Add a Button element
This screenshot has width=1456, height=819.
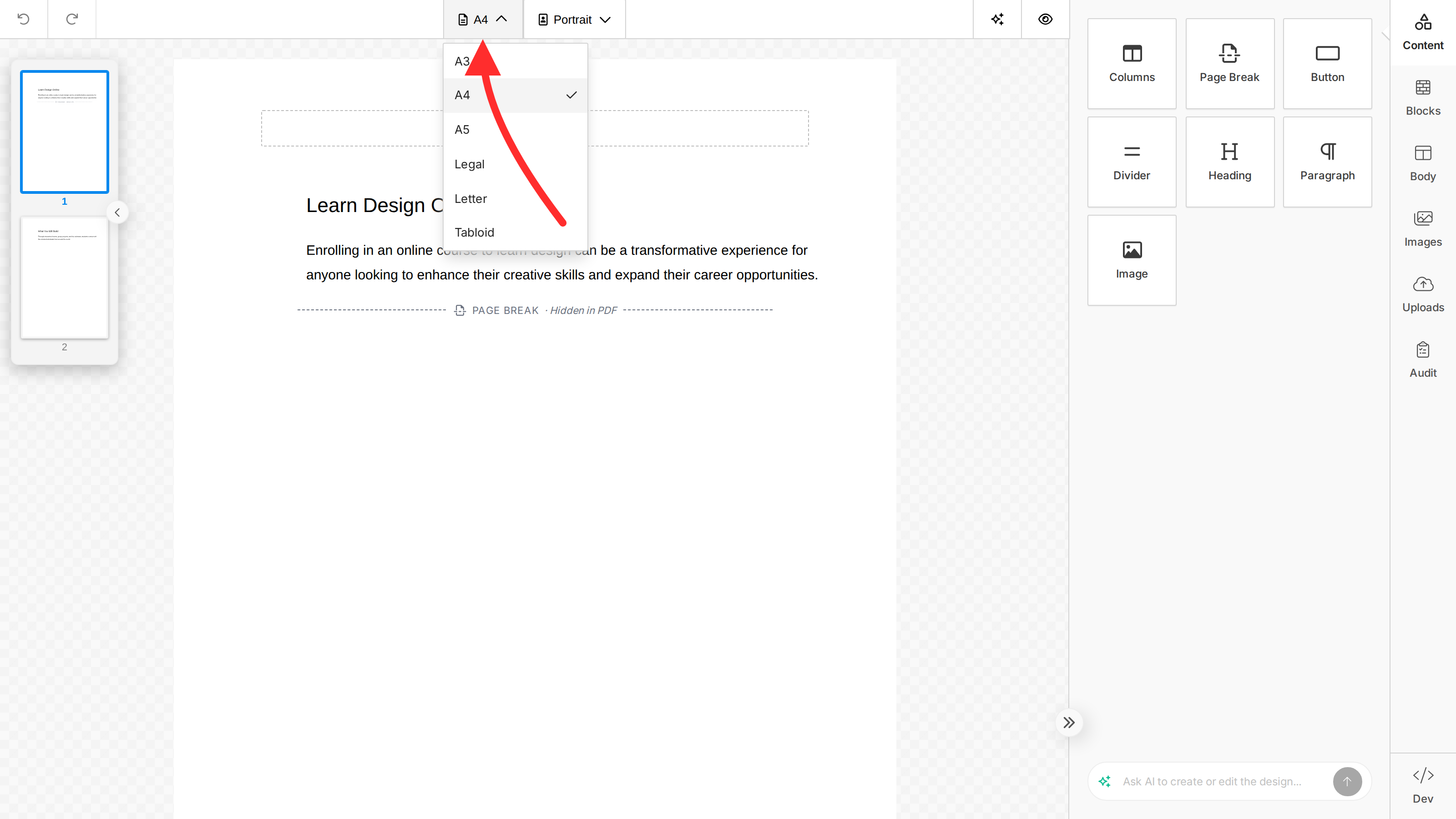click(x=1327, y=63)
